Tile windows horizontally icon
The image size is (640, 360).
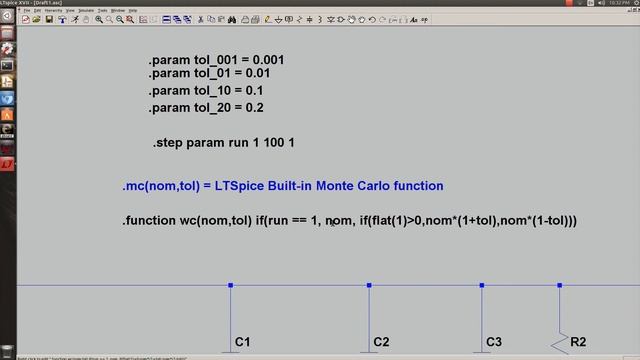(x=167, y=20)
